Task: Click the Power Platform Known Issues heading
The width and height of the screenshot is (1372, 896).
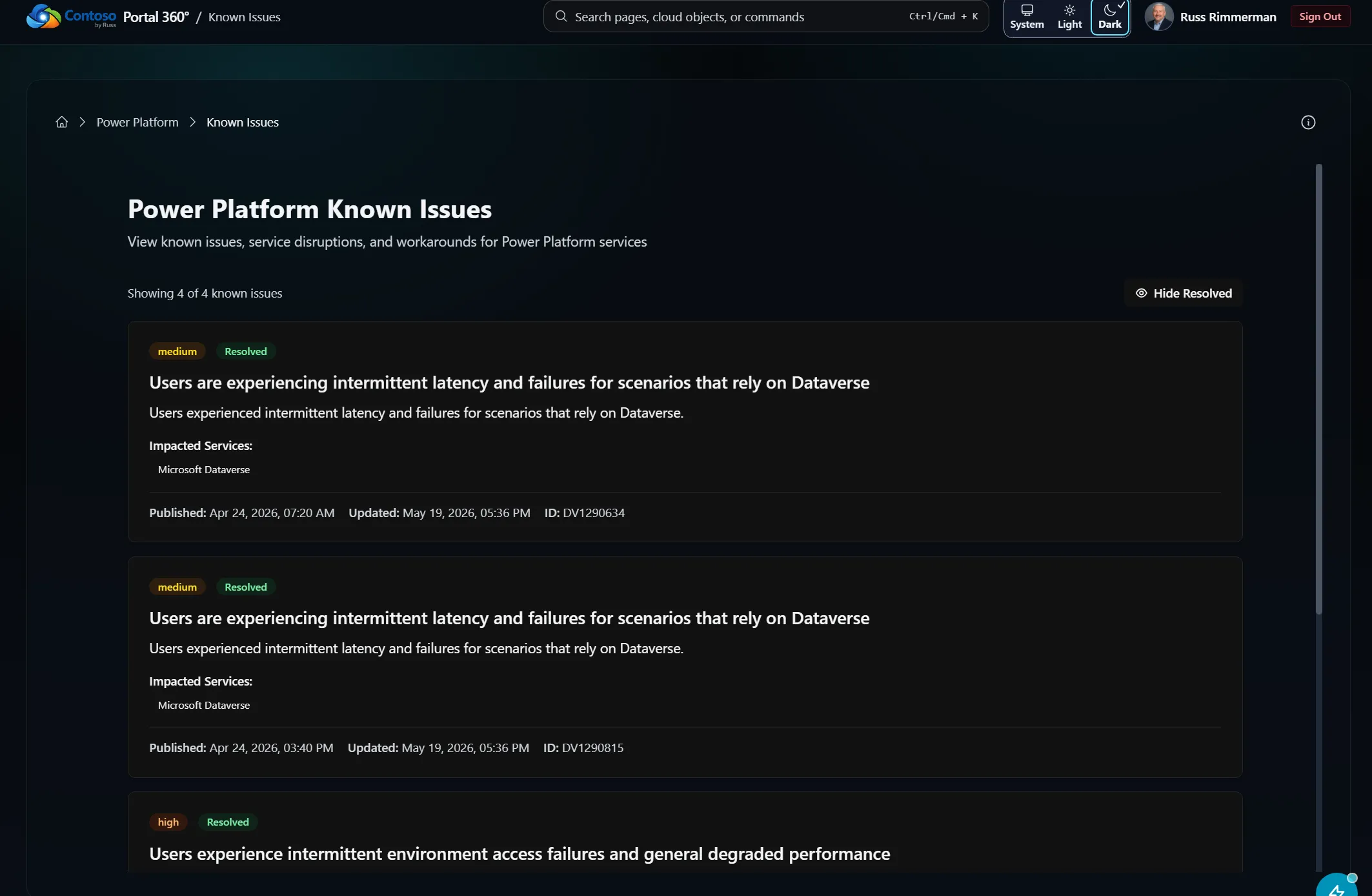Action: pyautogui.click(x=310, y=209)
